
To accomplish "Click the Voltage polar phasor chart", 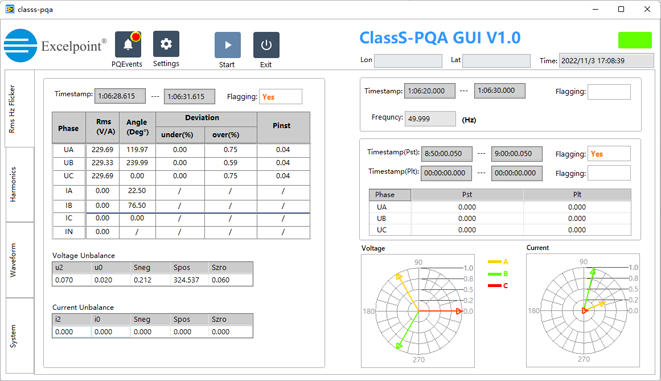I will point(418,311).
